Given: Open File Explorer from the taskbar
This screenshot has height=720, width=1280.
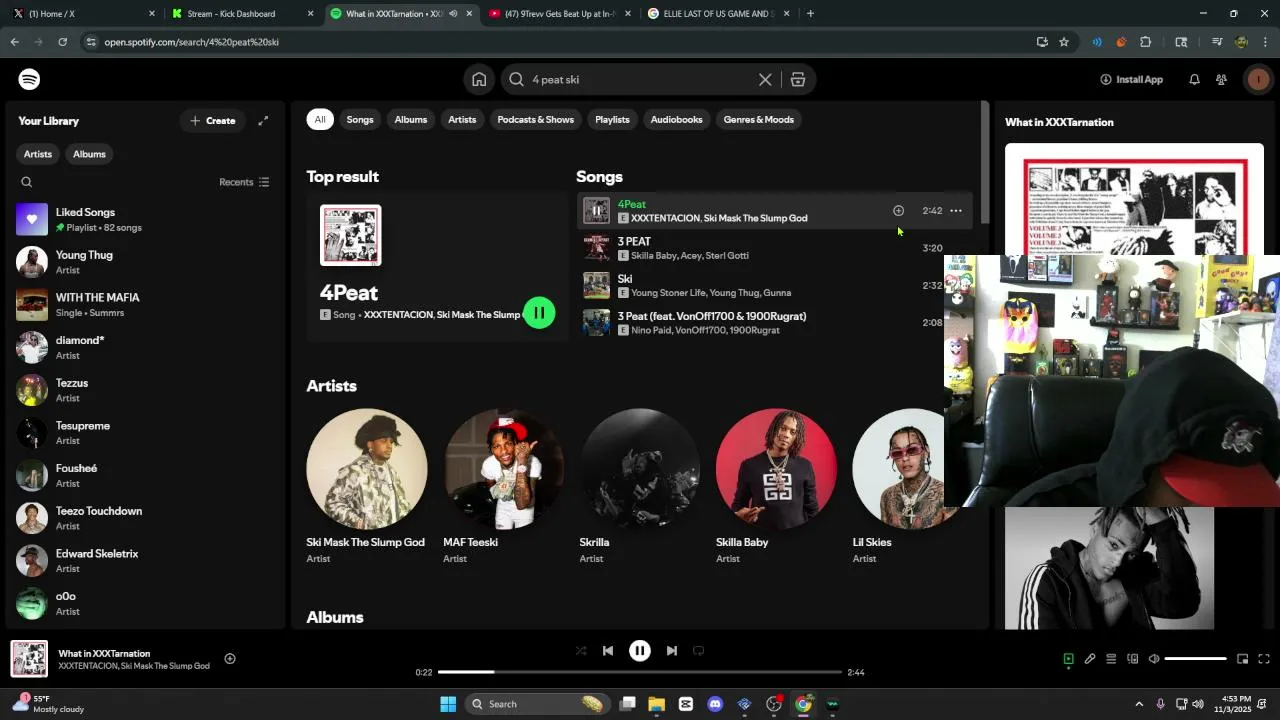Looking at the screenshot, I should tap(656, 704).
